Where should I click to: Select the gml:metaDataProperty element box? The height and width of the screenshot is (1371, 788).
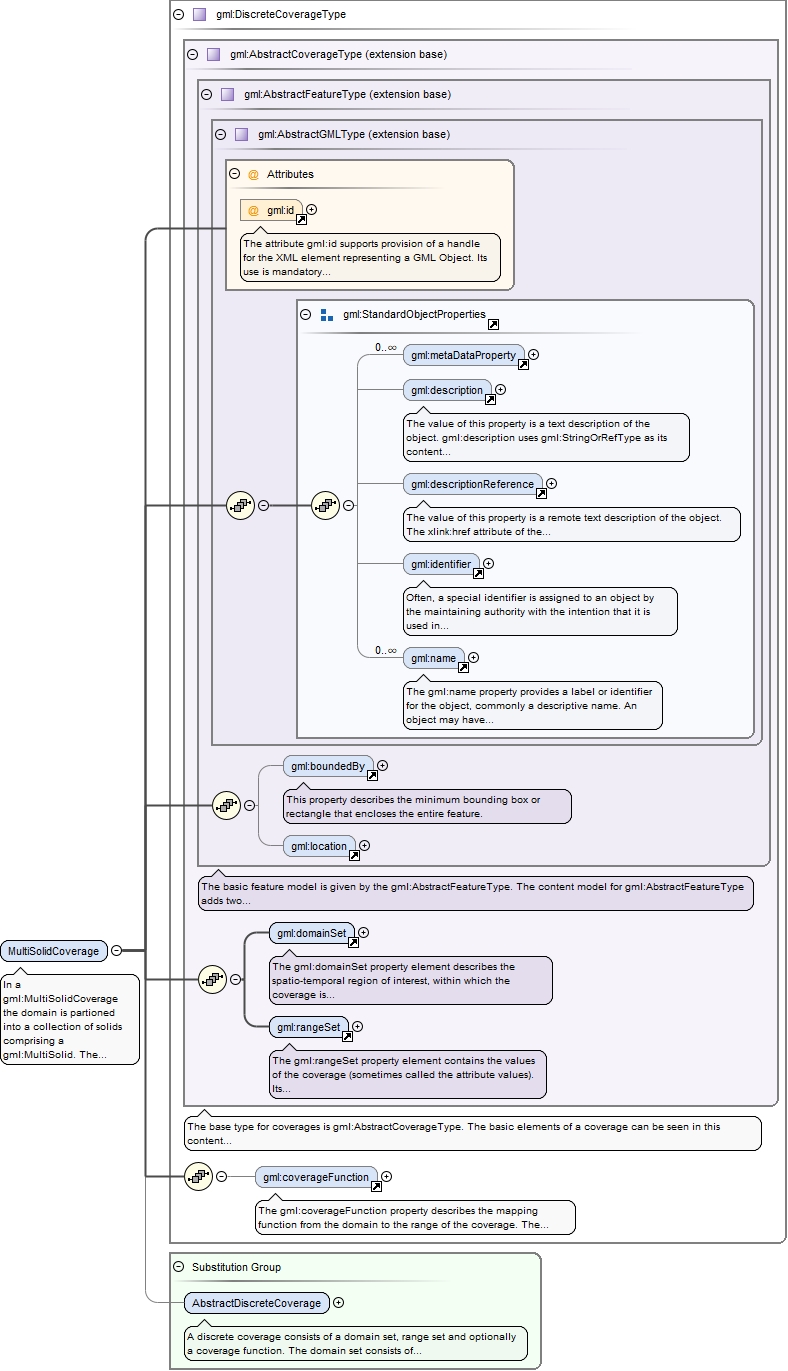463,355
